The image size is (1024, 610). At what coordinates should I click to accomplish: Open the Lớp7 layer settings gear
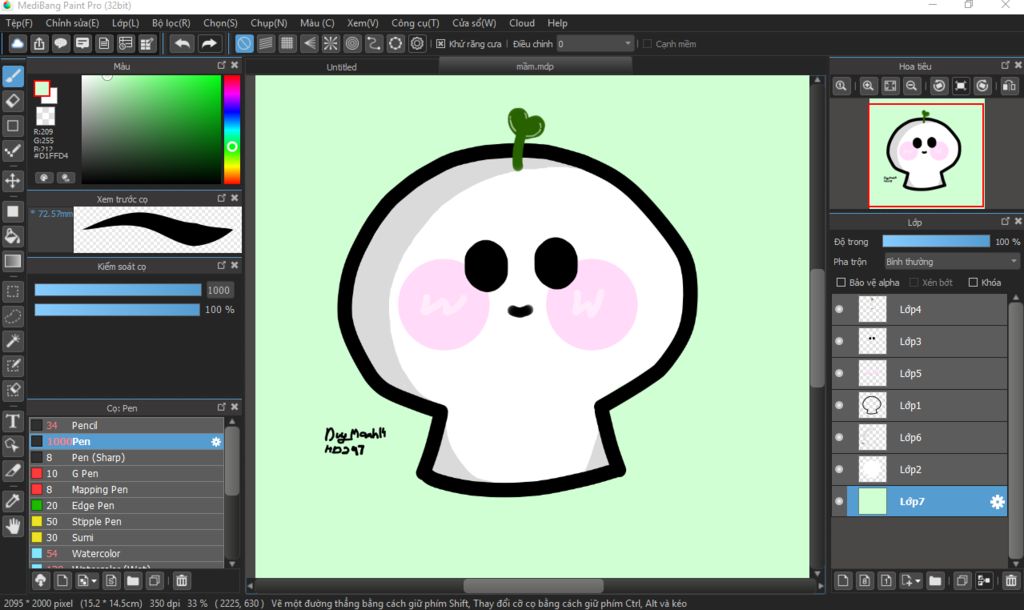tap(997, 502)
